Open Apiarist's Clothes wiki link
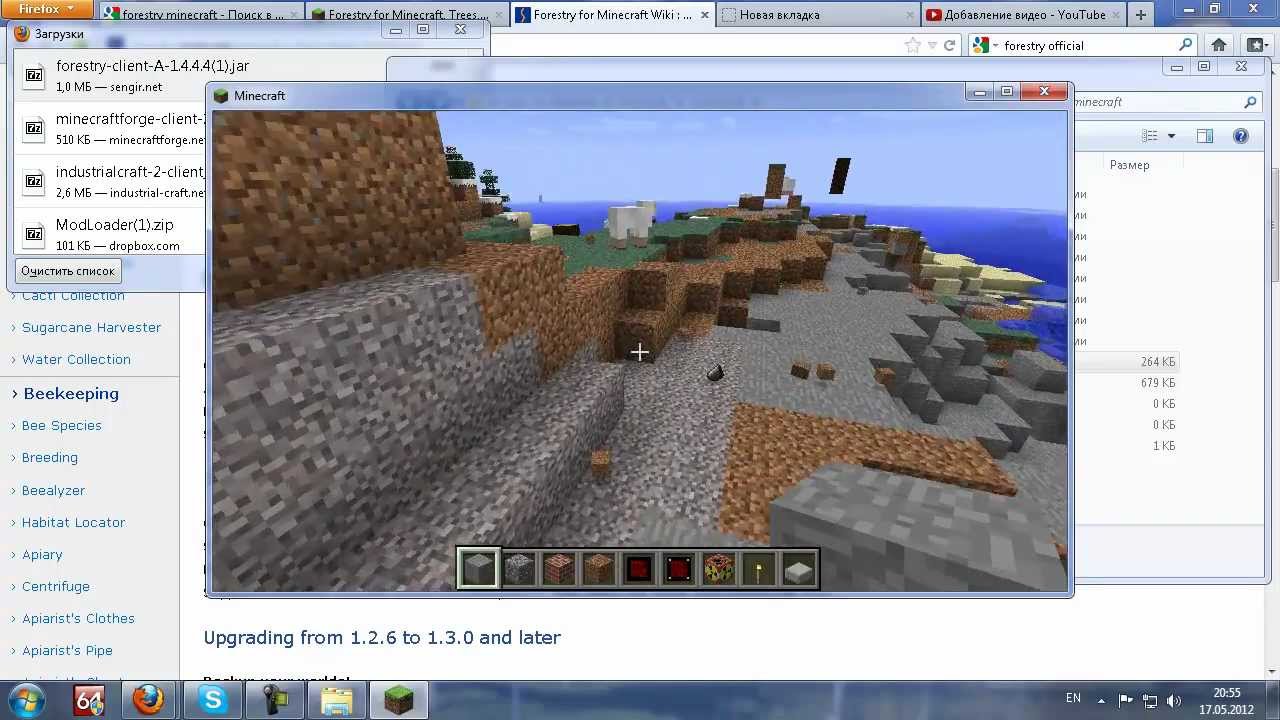The image size is (1280, 720). (78, 618)
